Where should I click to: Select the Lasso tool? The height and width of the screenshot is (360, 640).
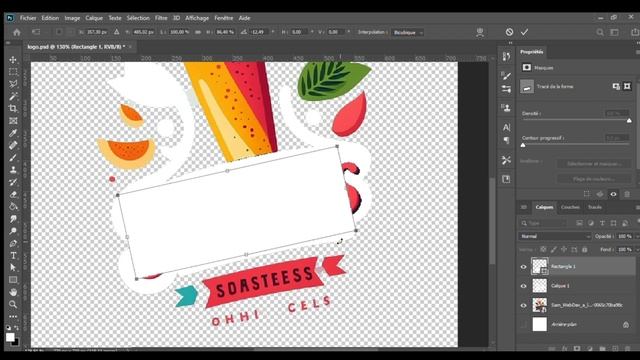[x=13, y=84]
